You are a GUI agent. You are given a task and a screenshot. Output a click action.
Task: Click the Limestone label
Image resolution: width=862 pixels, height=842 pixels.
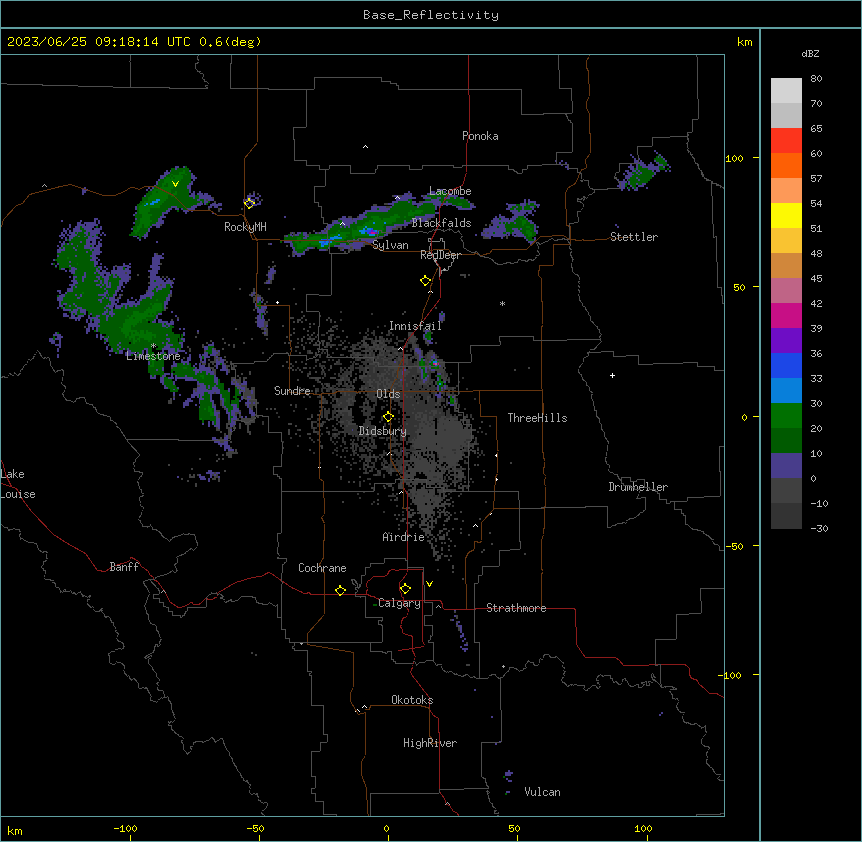coord(153,356)
